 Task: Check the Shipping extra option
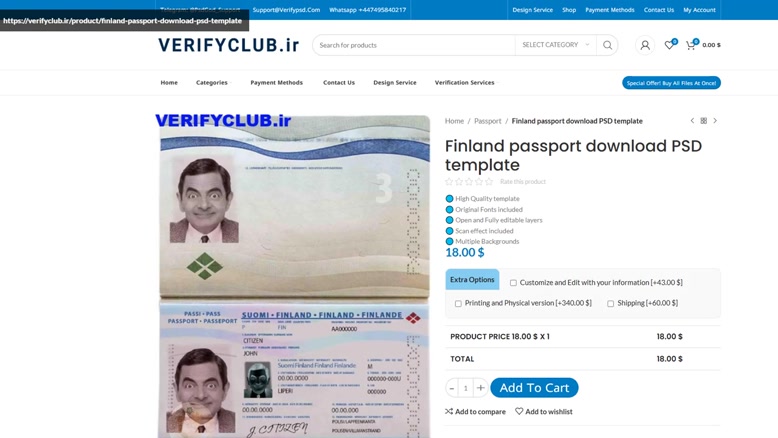click(x=610, y=303)
